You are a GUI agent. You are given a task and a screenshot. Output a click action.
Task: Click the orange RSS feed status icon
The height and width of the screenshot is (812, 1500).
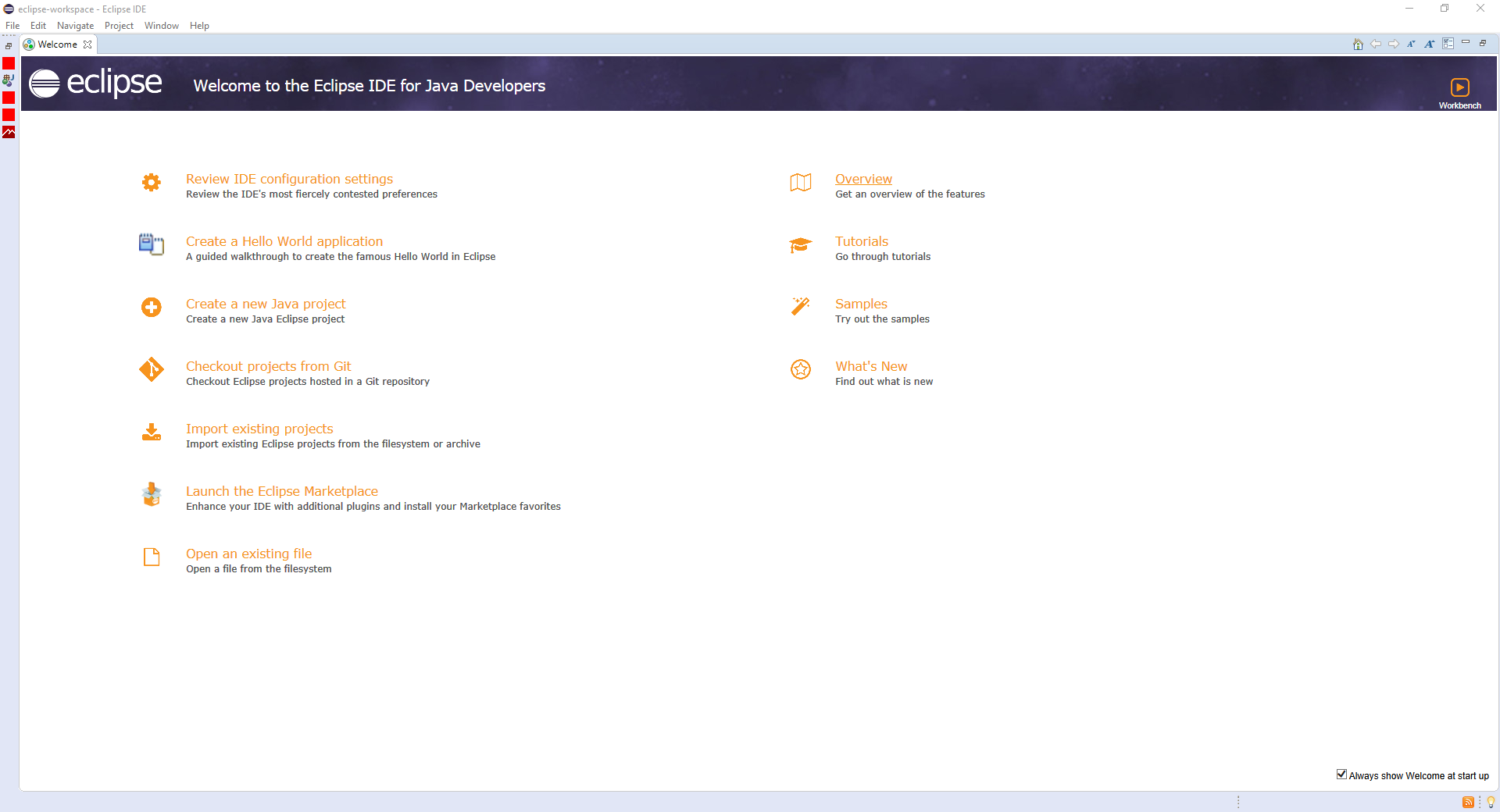pos(1468,802)
